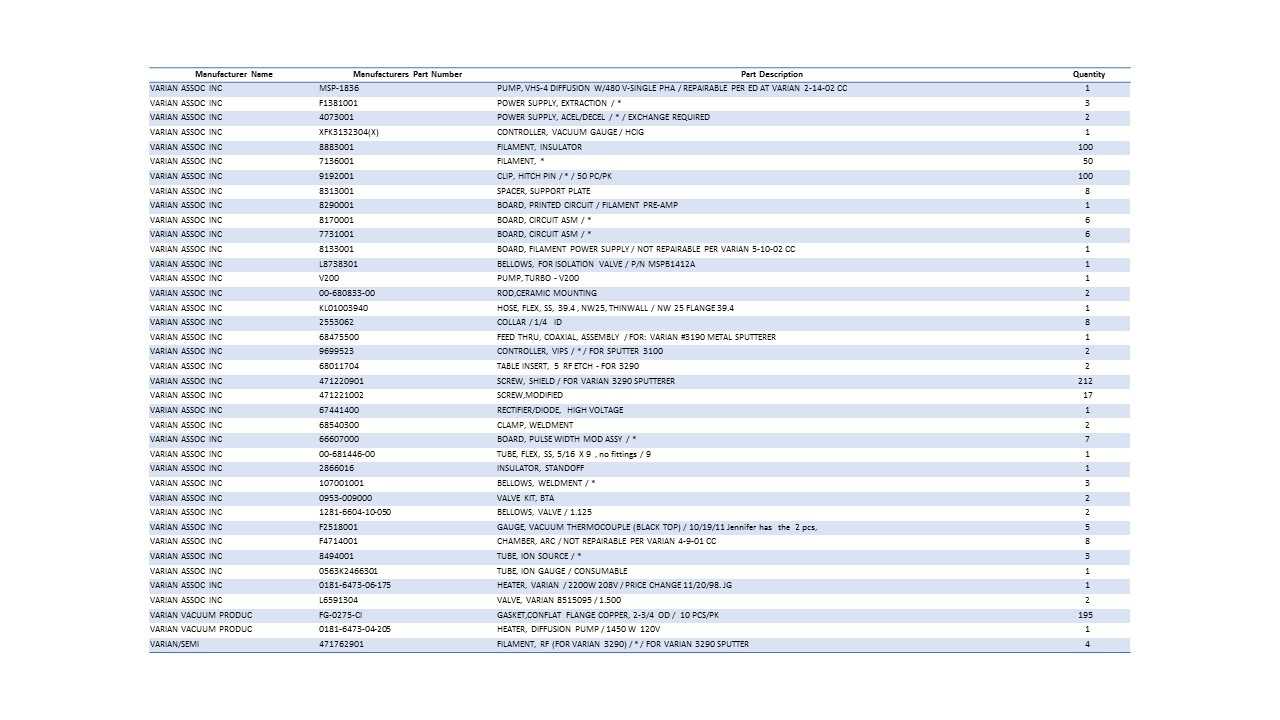Select part number 7731001
Screen dimensions: 1280x720
click(x=336, y=234)
